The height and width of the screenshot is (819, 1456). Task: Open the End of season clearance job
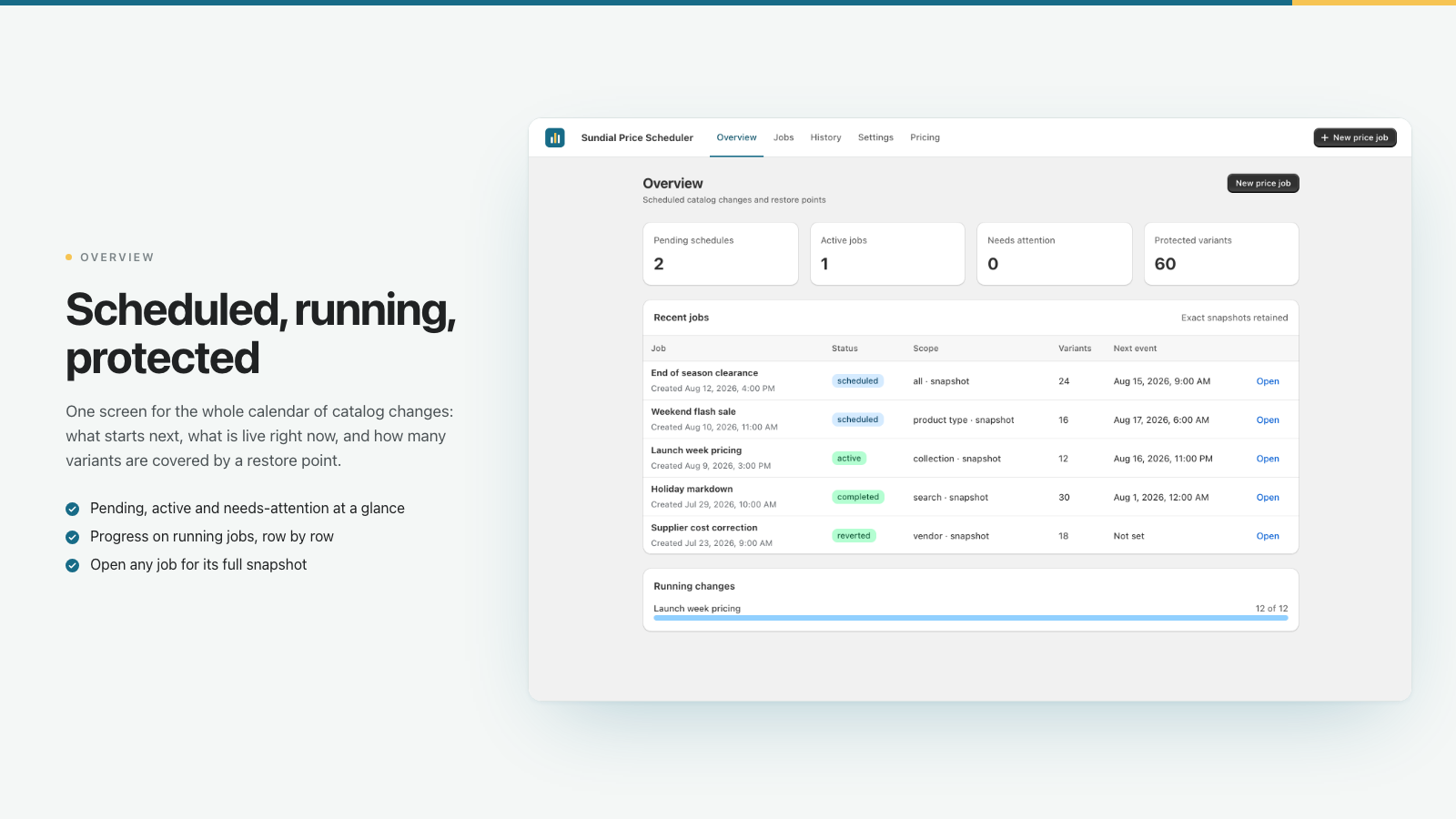[1268, 381]
